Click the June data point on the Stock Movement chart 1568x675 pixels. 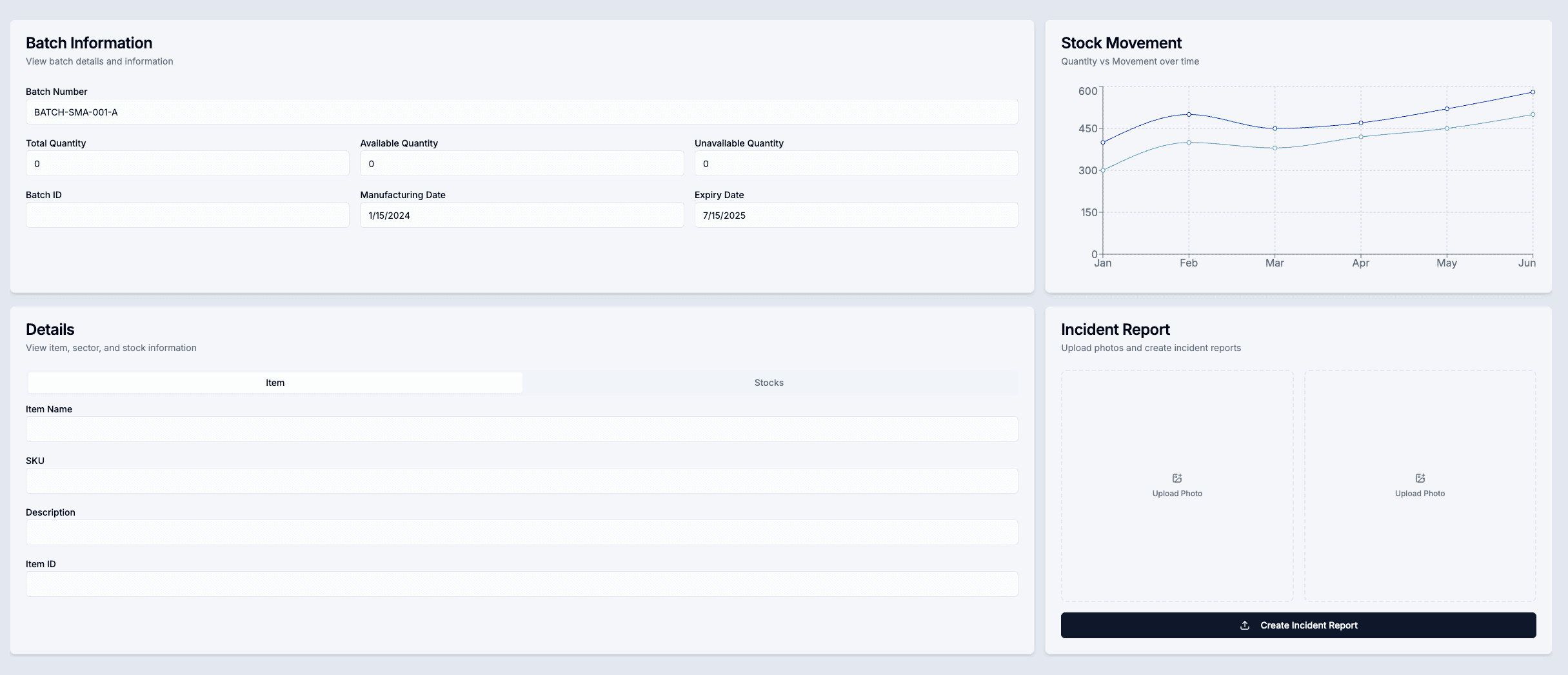click(x=1533, y=92)
